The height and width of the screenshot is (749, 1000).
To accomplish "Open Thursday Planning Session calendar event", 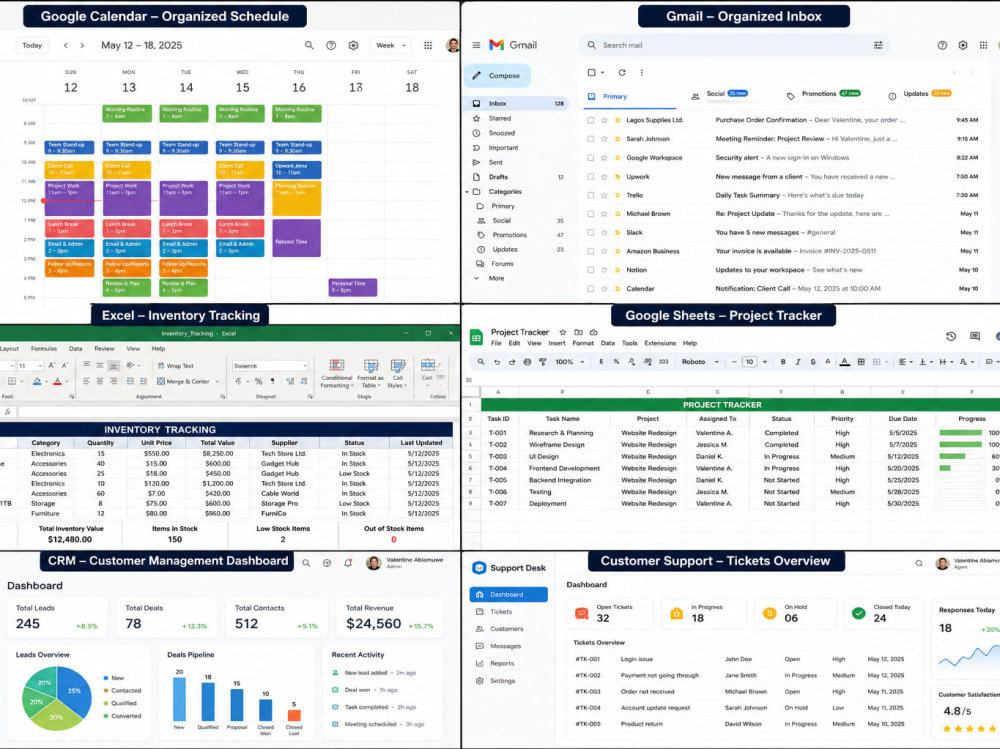I will point(297,198).
